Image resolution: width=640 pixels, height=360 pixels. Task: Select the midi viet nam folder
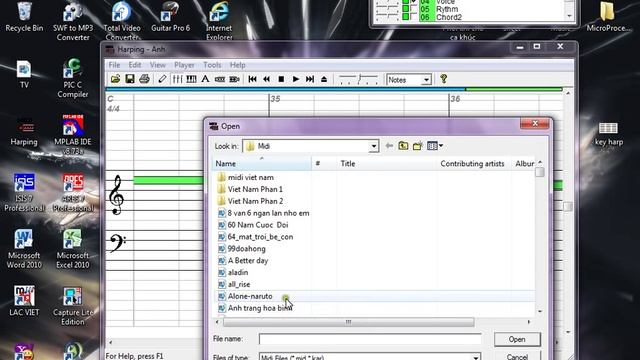251,178
